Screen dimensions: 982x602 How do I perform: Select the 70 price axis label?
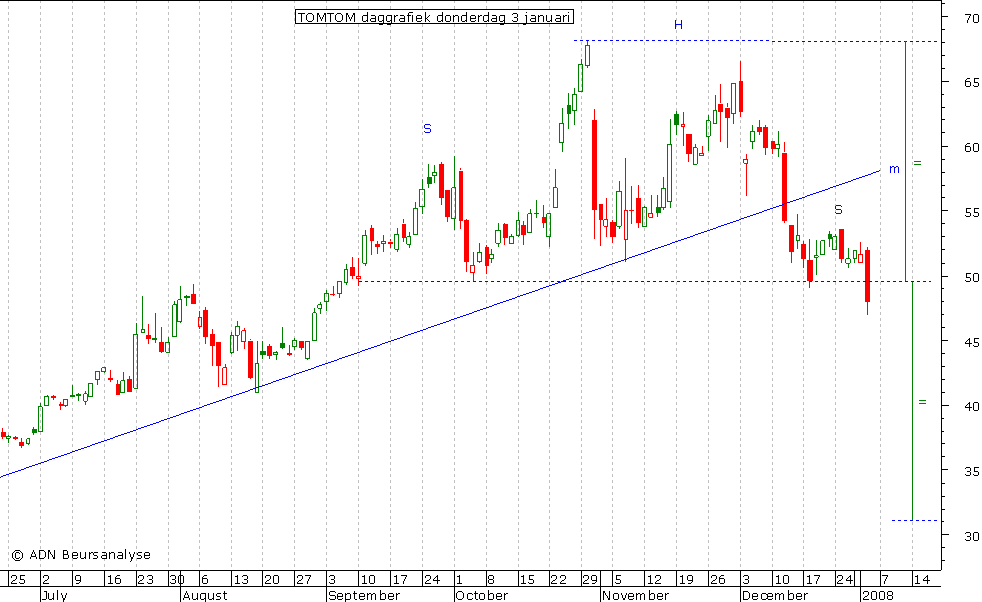971,18
